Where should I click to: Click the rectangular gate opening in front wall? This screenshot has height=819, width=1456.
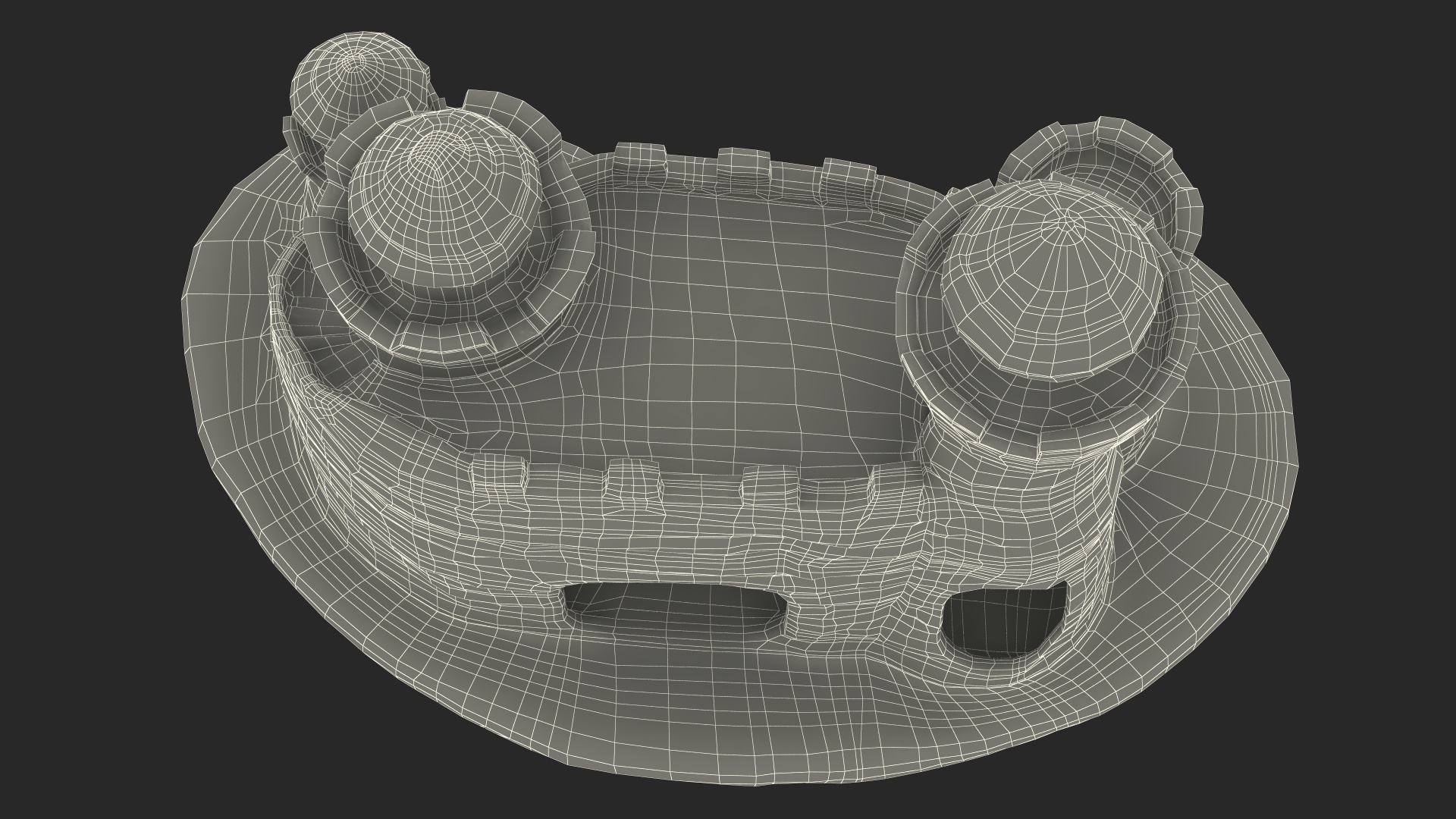tap(675, 608)
